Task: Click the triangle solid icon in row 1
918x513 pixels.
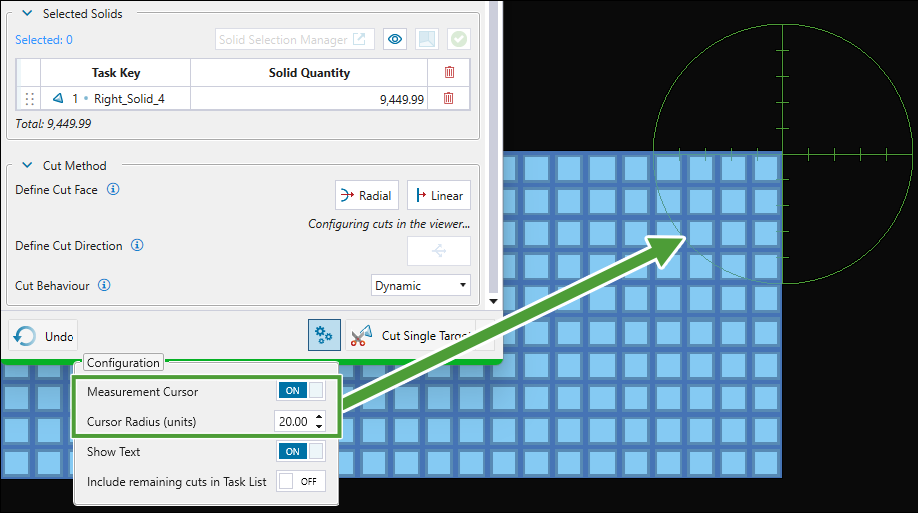Action: click(58, 98)
